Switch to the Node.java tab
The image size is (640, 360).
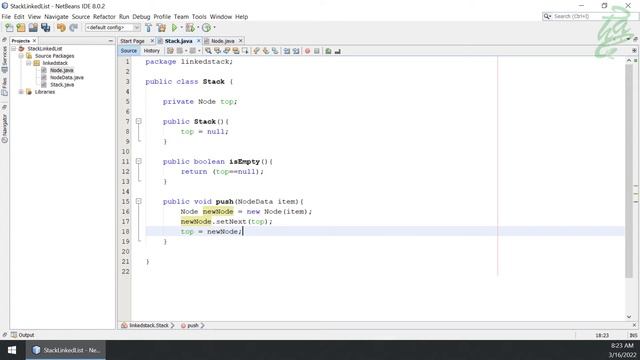(222, 41)
